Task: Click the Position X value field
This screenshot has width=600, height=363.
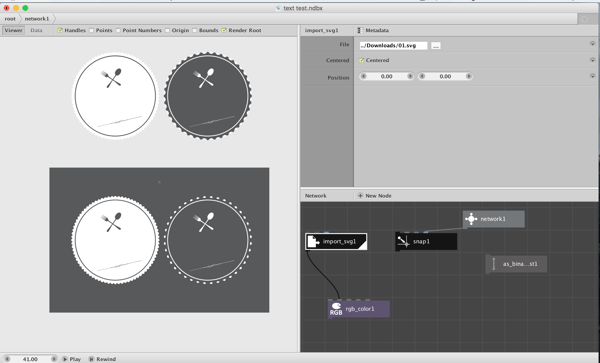Action: pos(386,76)
